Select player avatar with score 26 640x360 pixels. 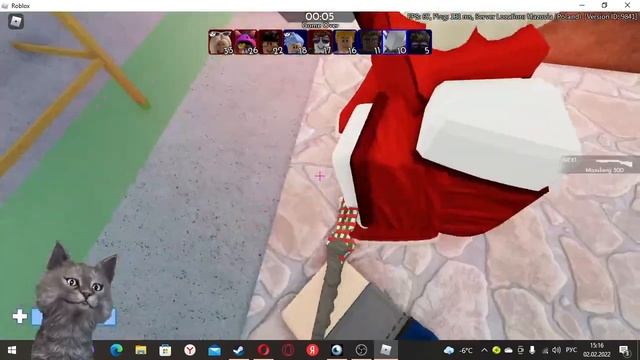246,42
